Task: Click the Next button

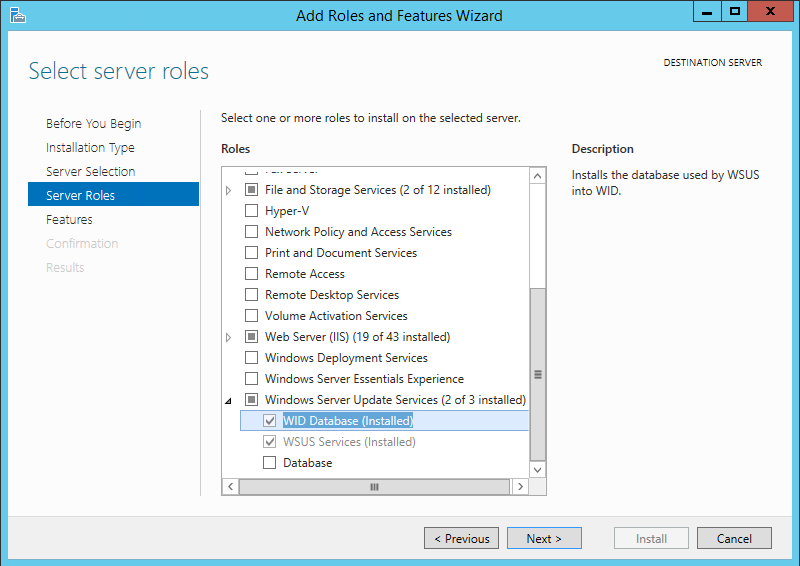Action: click(x=543, y=538)
